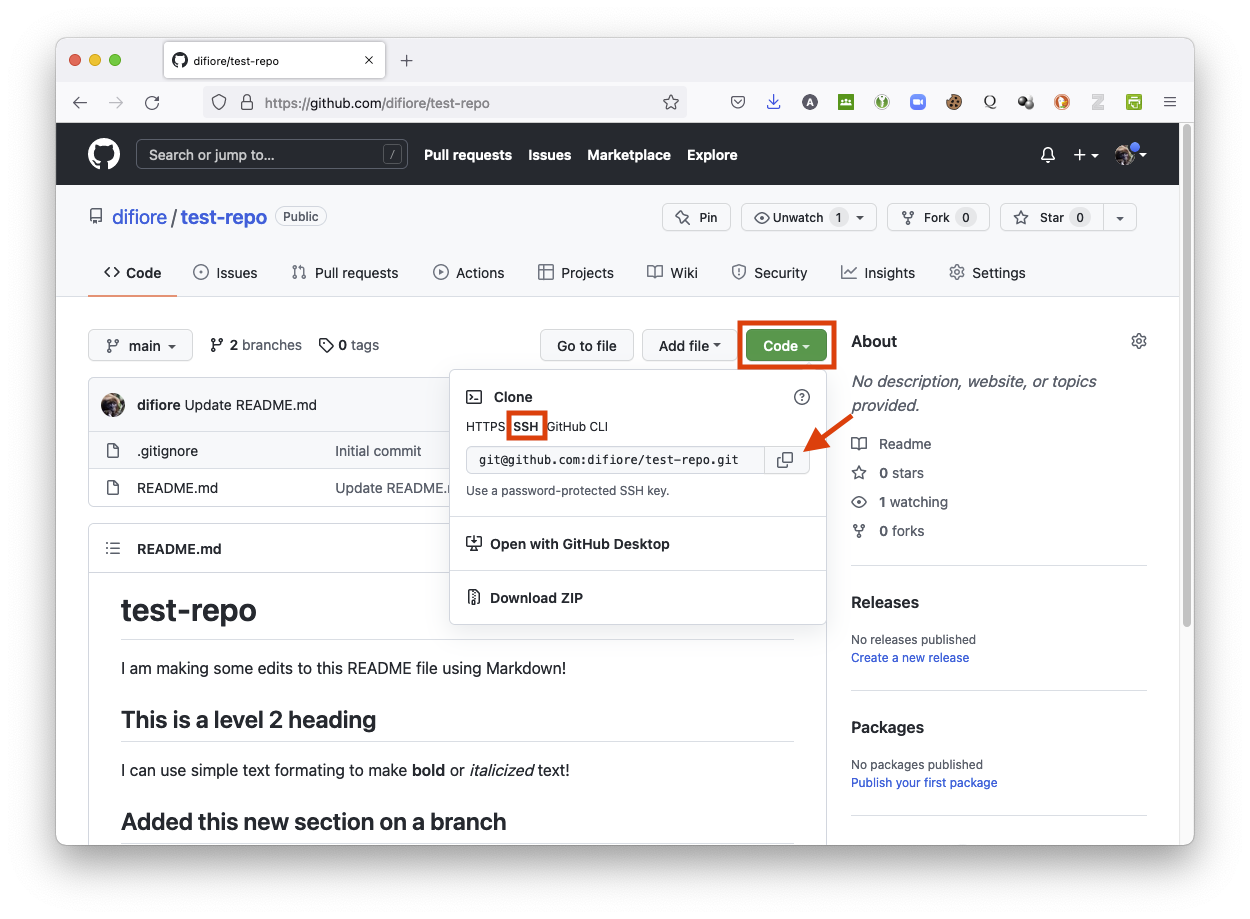Open the About settings gear
The height and width of the screenshot is (919, 1250).
[1138, 342]
